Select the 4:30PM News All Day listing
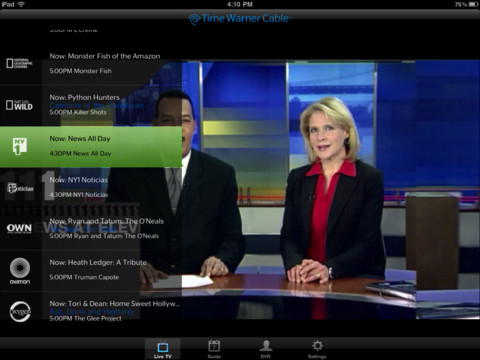 click(x=80, y=153)
